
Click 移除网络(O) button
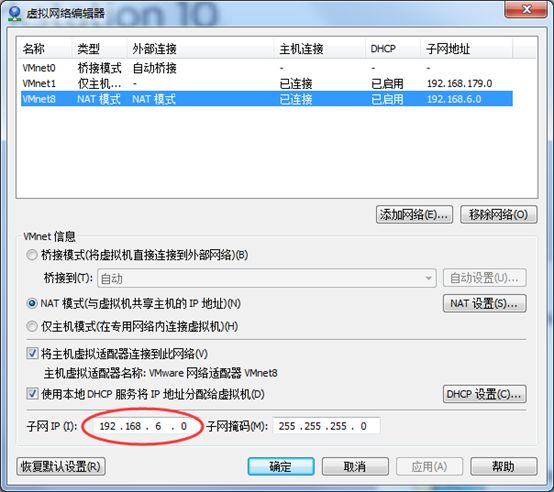pos(498,214)
